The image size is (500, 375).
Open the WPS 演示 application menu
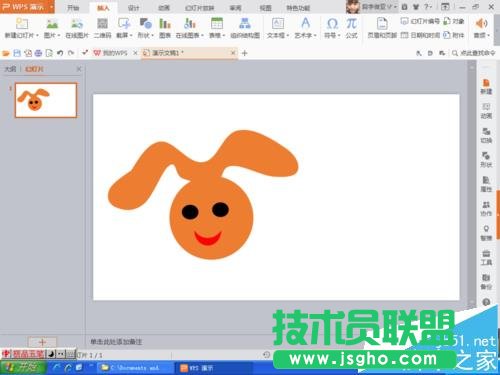(27, 7)
